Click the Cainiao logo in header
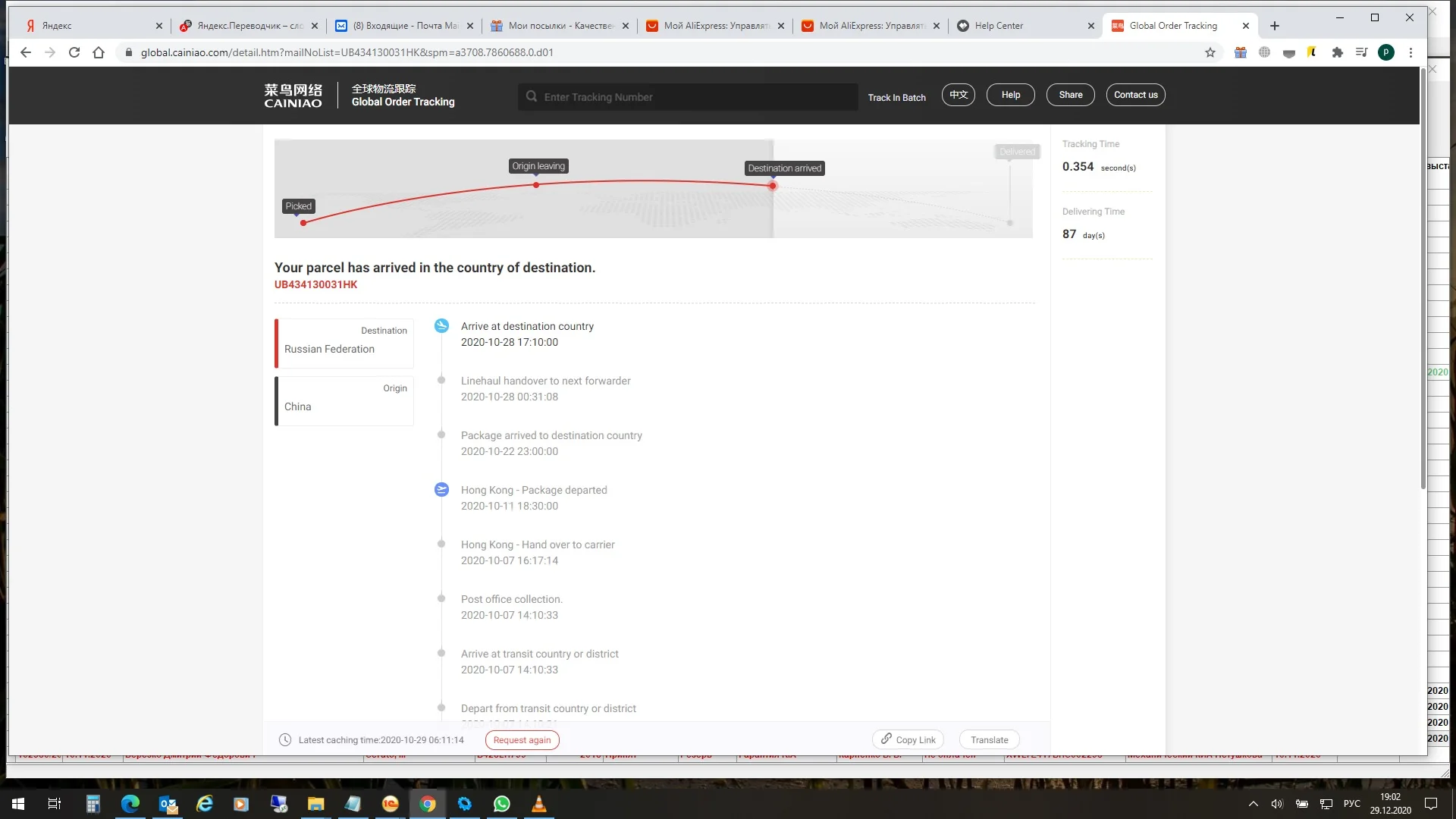The width and height of the screenshot is (1456, 819). pos(293,96)
